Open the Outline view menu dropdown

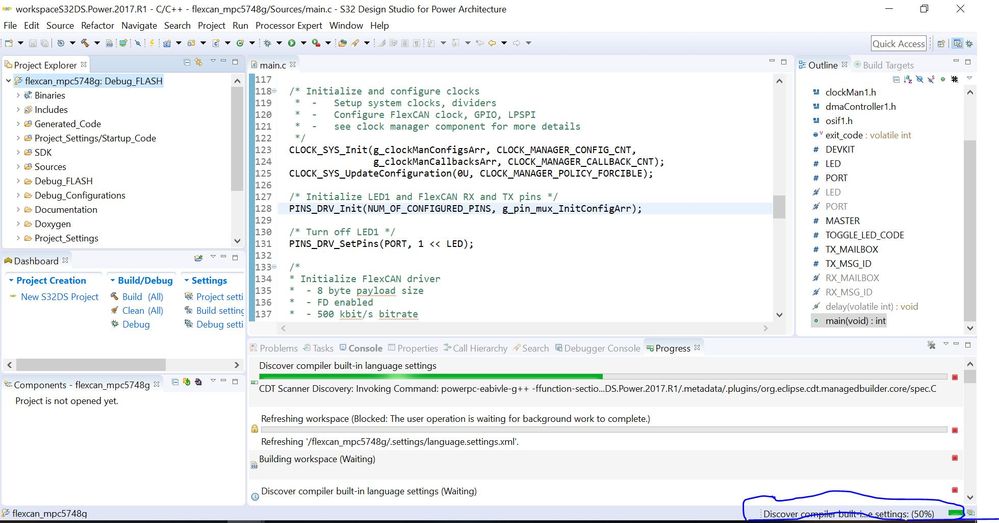coord(969,78)
